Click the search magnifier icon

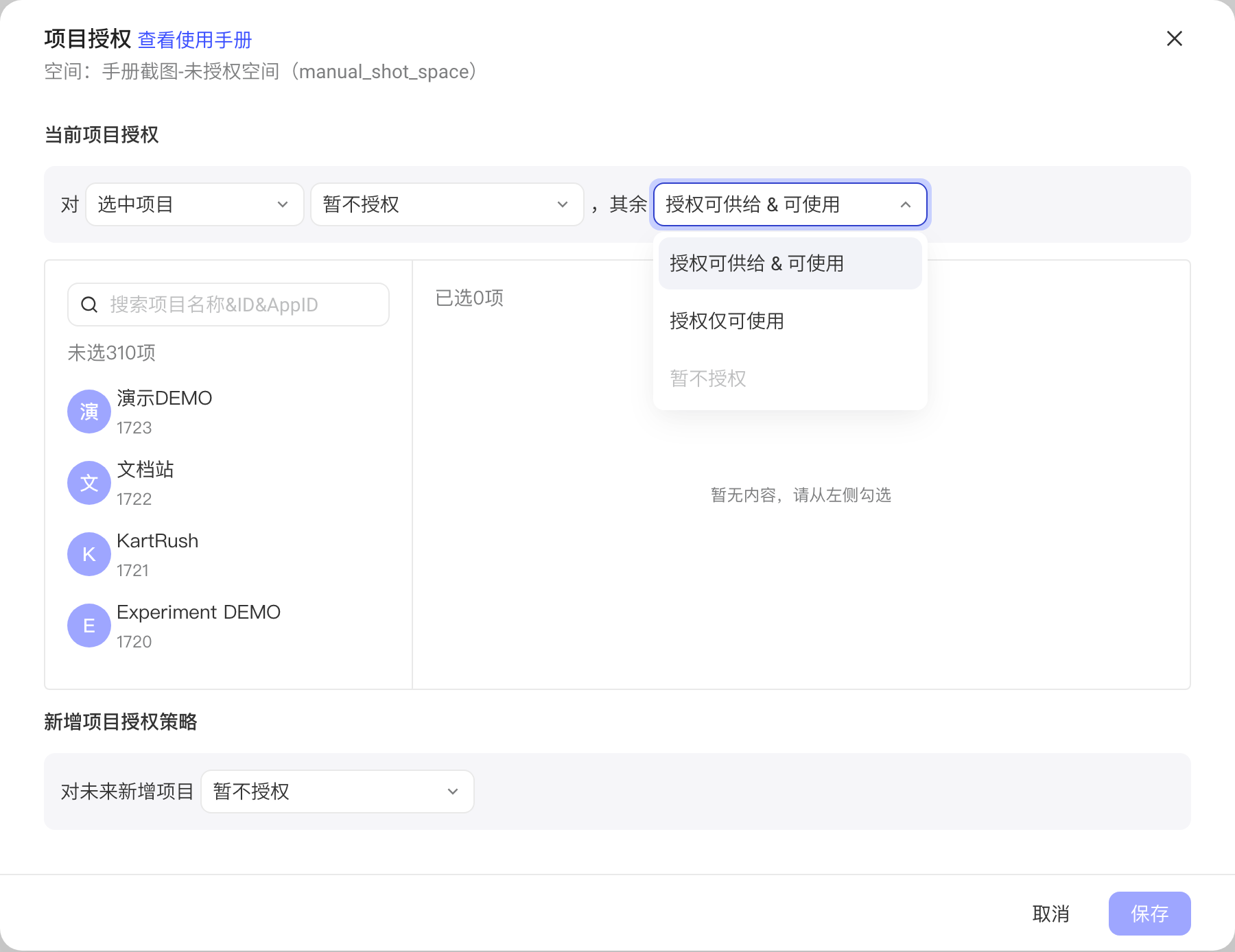(90, 305)
